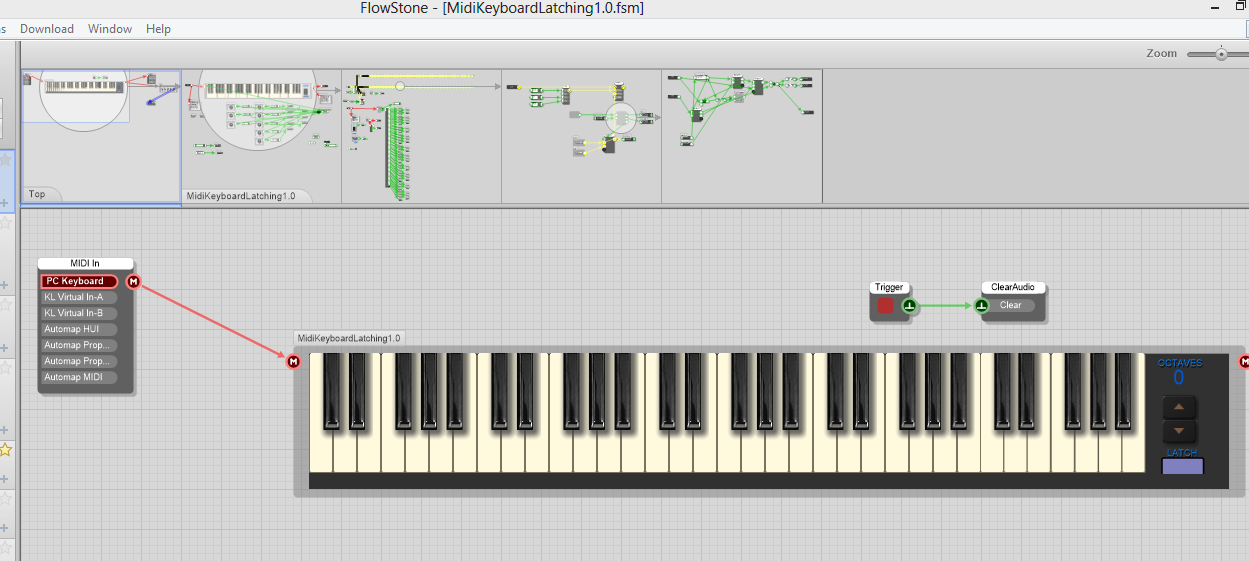Select KL Virtual In-A MIDI input
The image size is (1249, 561).
(x=79, y=297)
